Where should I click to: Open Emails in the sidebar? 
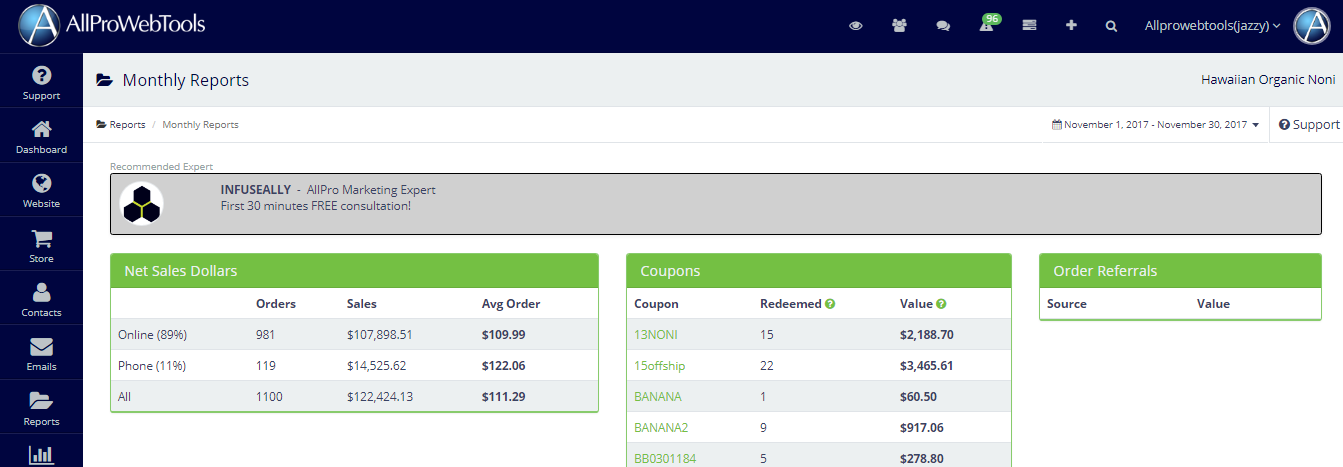41,355
